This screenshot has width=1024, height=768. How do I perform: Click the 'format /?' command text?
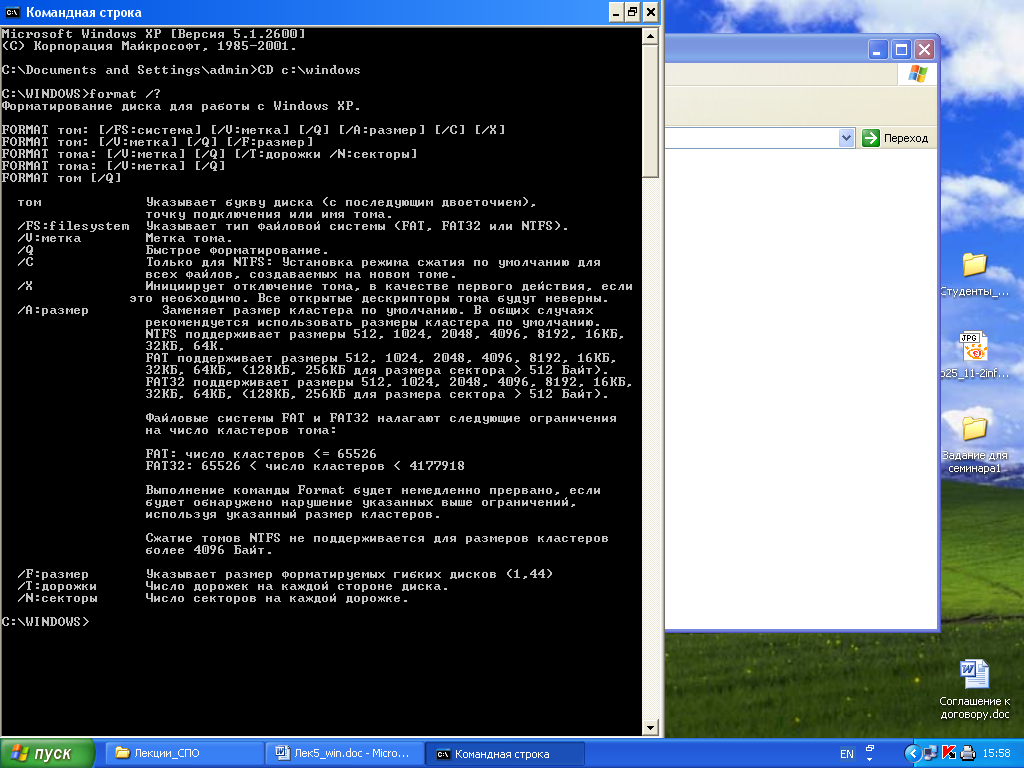[125, 94]
